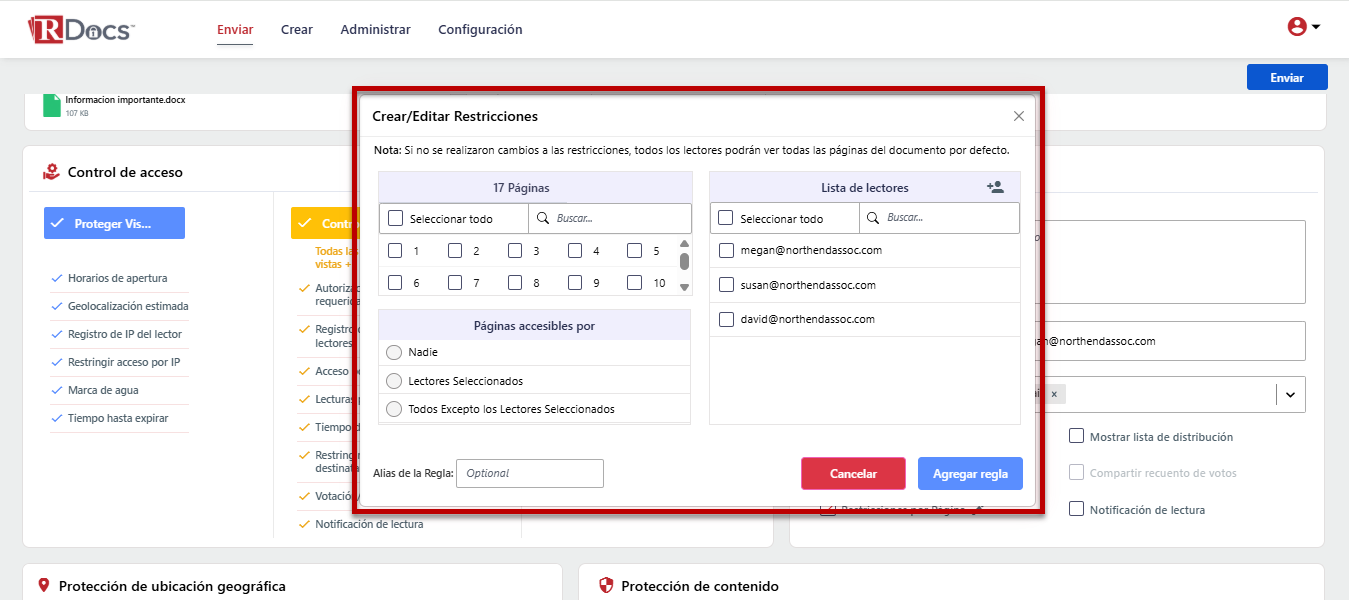
Task: Click the Protección de contenido shield icon
Action: coord(605,586)
